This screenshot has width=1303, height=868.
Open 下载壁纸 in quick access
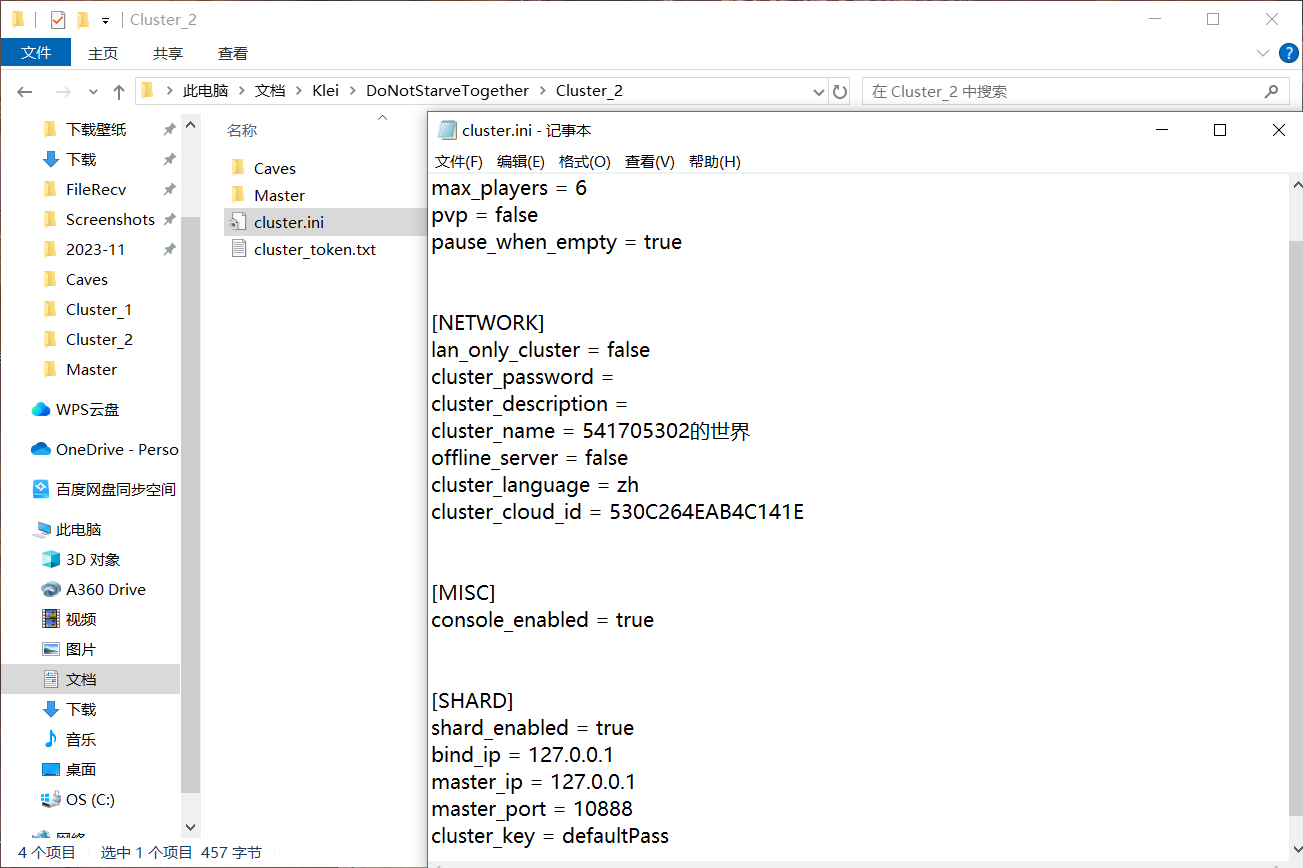[x=96, y=129]
